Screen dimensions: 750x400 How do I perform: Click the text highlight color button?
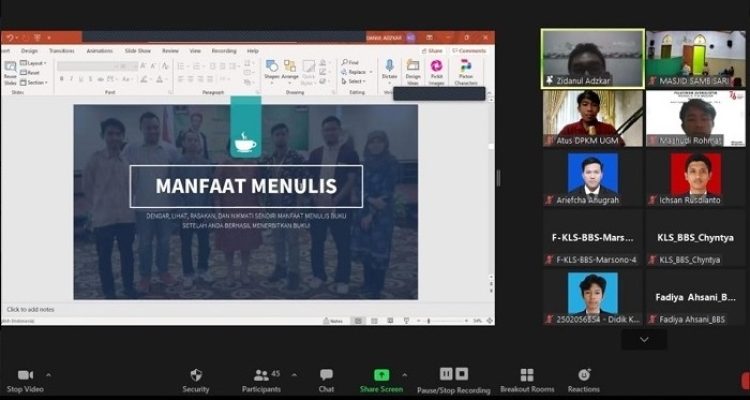click(146, 79)
